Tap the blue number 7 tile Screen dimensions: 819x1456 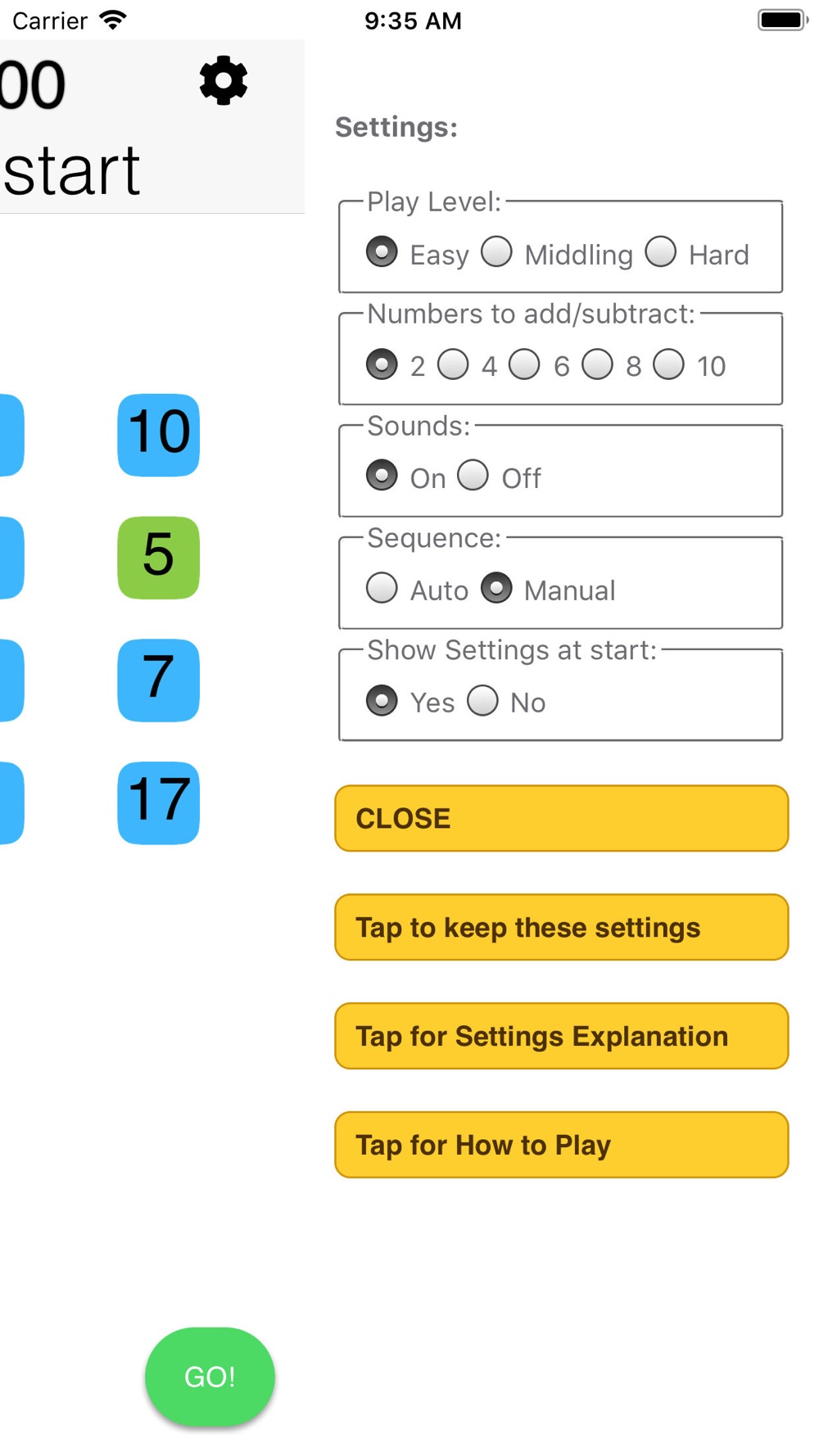click(x=159, y=680)
